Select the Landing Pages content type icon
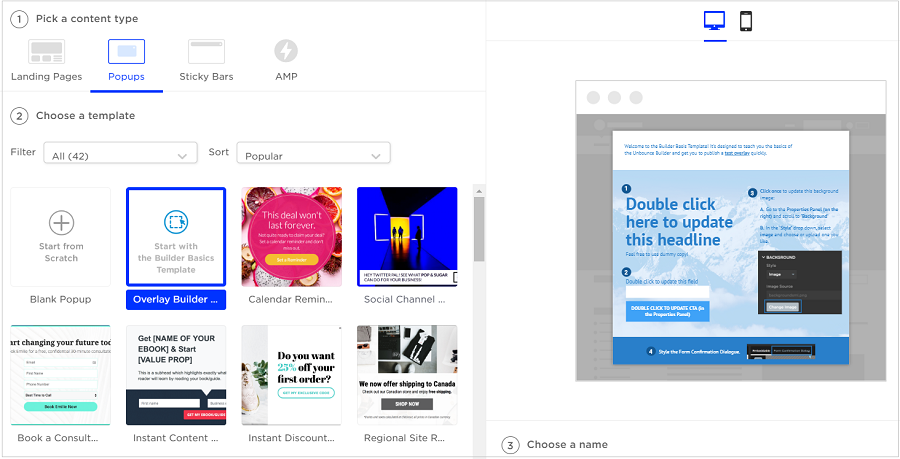Image resolution: width=900 pixels, height=459 pixels. (x=46, y=52)
